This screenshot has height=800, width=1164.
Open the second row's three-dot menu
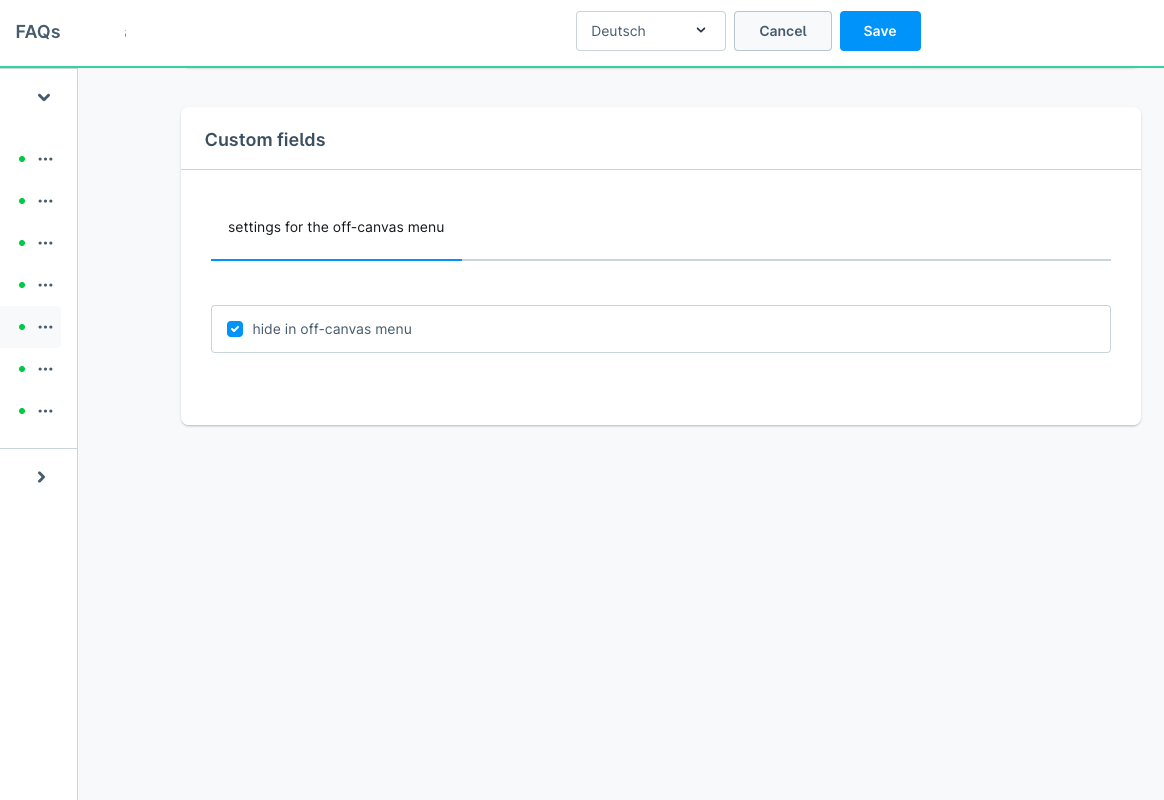45,201
